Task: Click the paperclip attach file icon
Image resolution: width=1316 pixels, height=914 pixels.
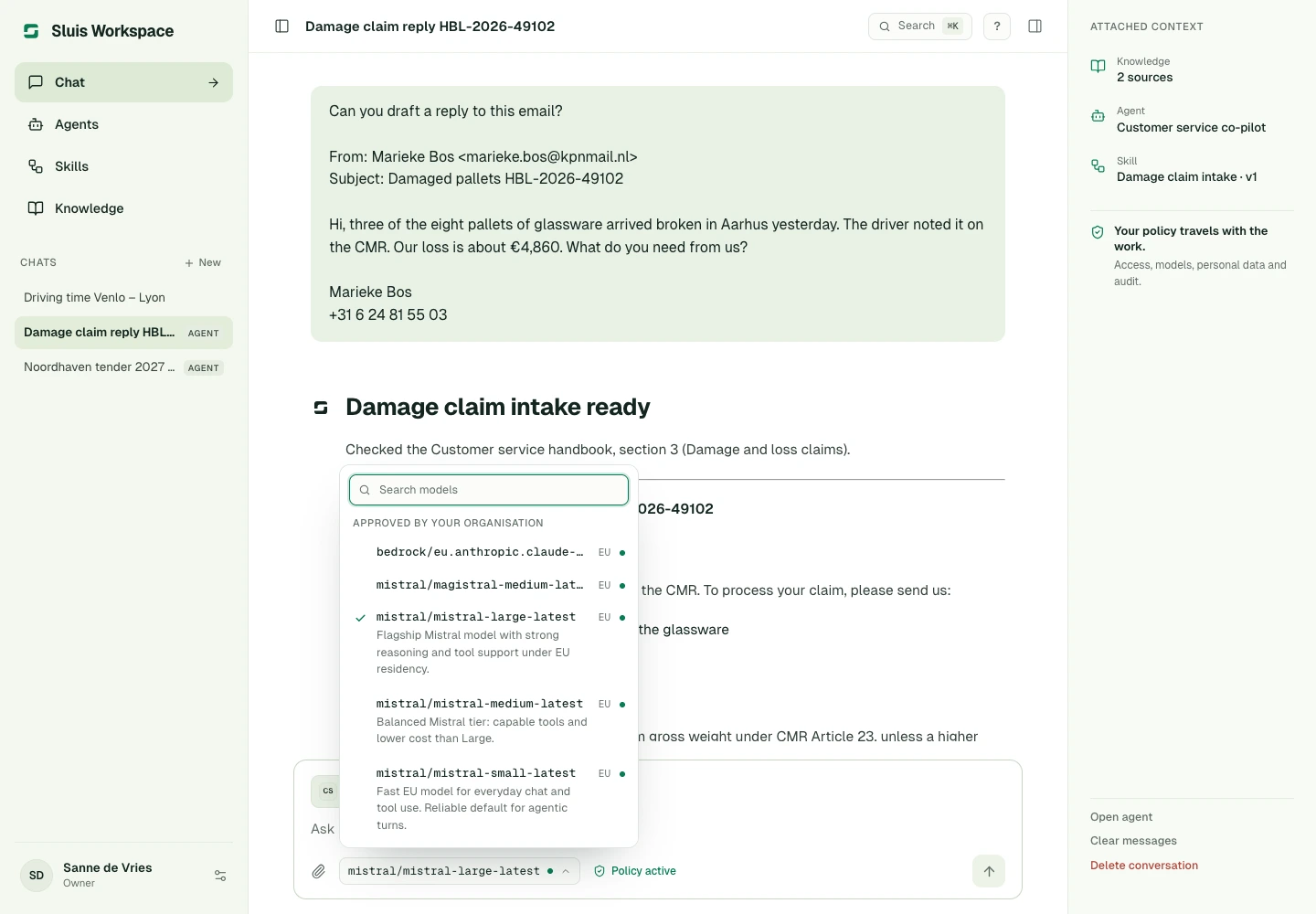Action: pos(318,872)
